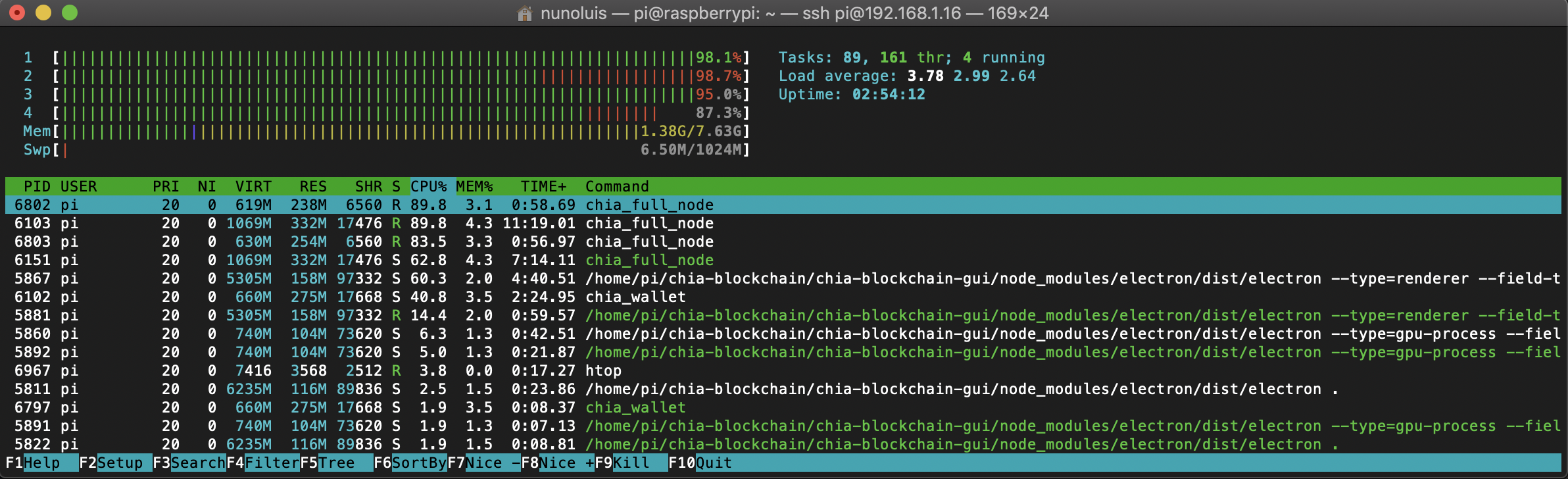The image size is (1568, 479).
Task: Click F7 Nice minus
Action: point(484,463)
